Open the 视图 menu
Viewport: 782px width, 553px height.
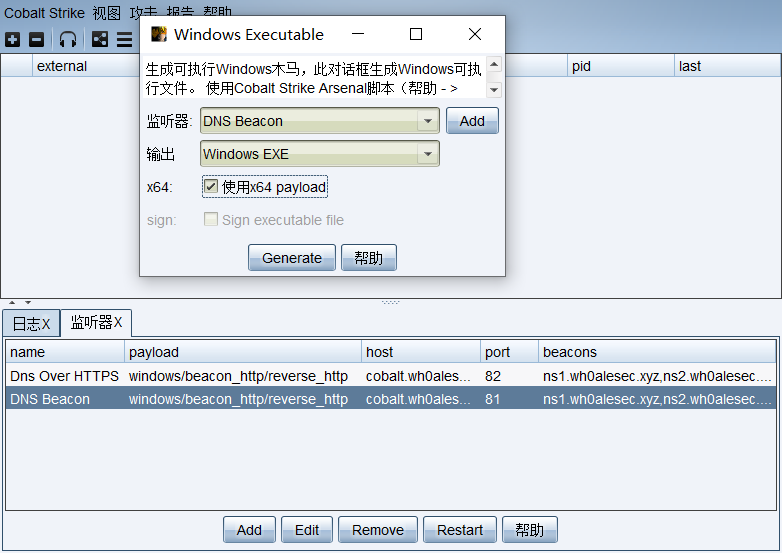[x=107, y=12]
